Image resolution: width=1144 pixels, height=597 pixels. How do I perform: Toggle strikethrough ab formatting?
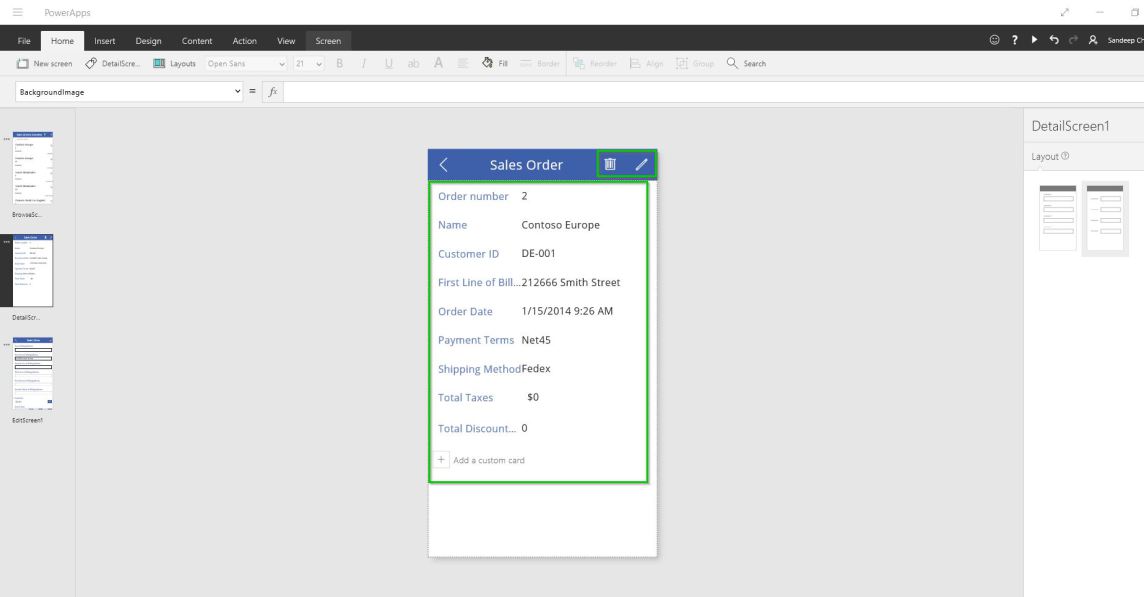coord(413,63)
